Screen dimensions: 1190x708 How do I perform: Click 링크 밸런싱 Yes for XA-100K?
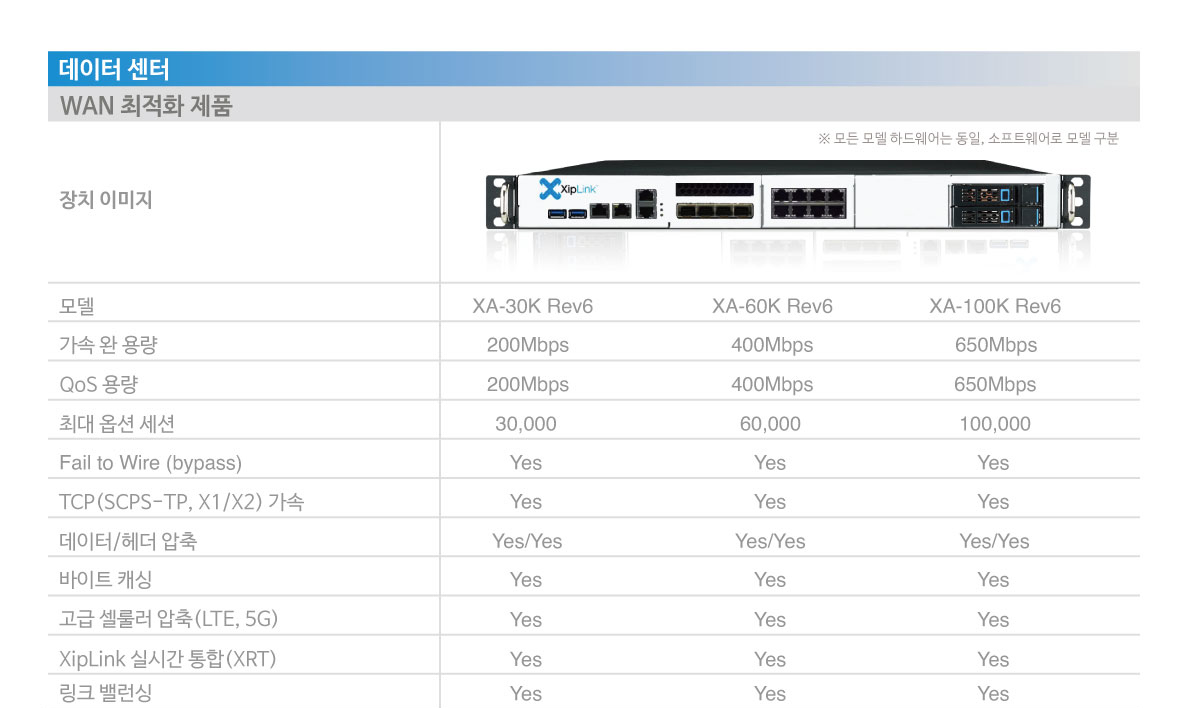pos(993,694)
